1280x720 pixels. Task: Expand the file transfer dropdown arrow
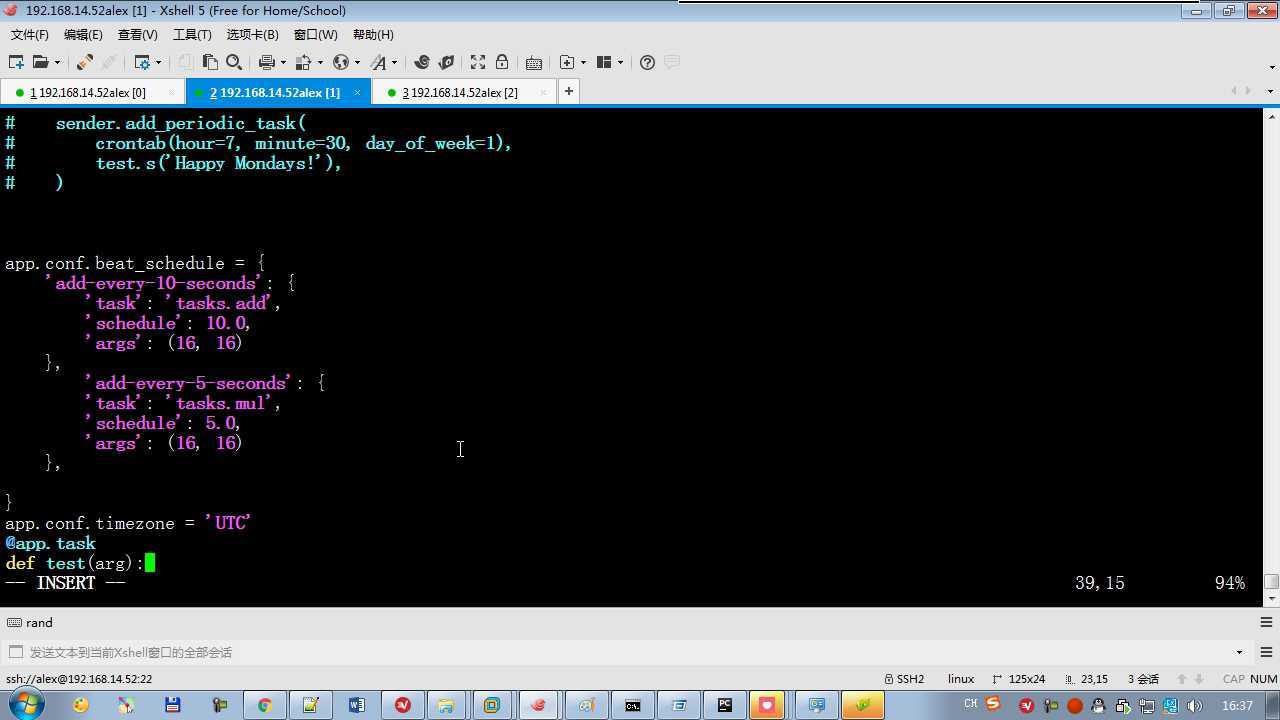(320, 62)
